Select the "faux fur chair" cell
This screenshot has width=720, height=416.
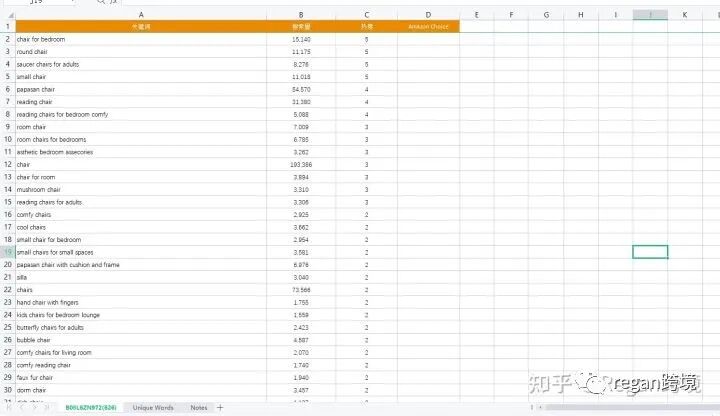click(141, 377)
